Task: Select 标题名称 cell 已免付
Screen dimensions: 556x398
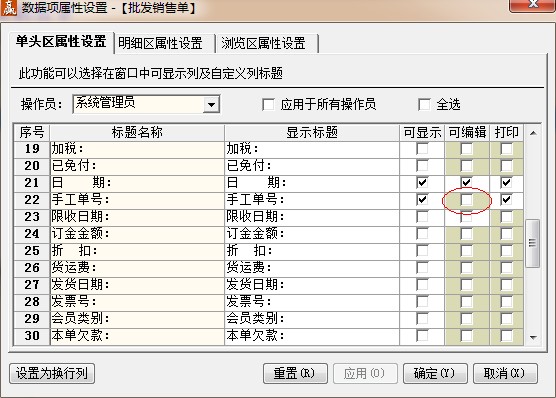Action: pos(137,166)
